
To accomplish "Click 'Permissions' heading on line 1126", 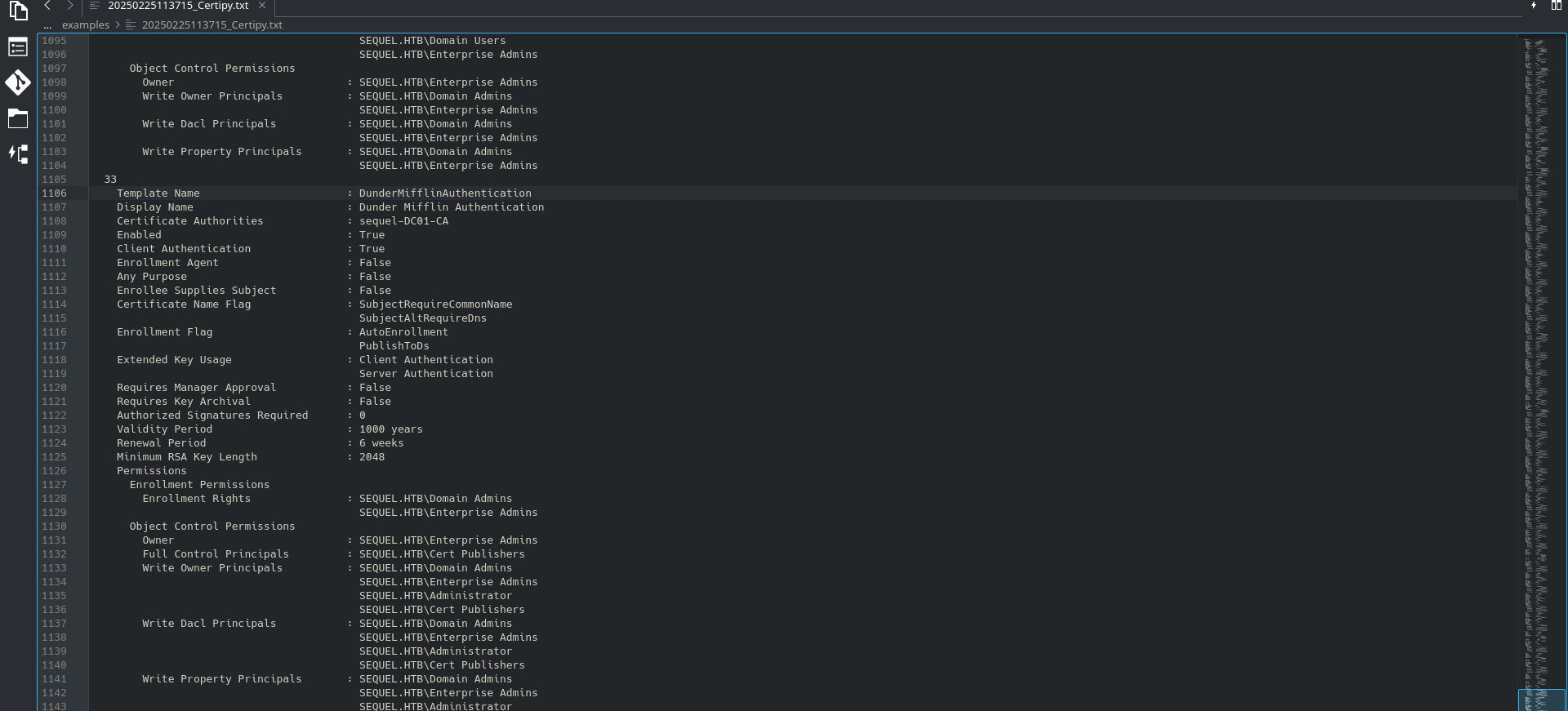I will pos(152,471).
